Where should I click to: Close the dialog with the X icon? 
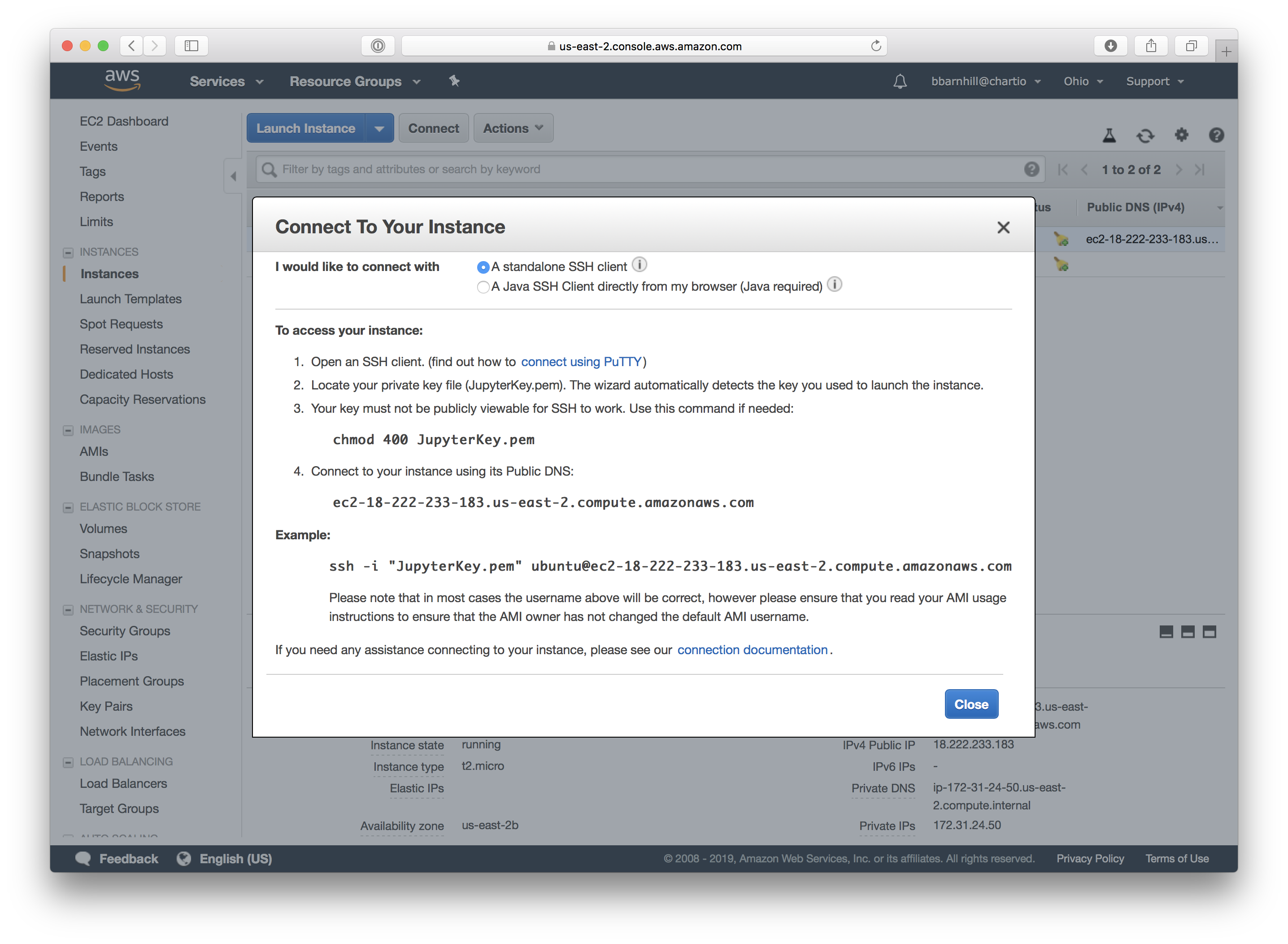(x=1003, y=227)
